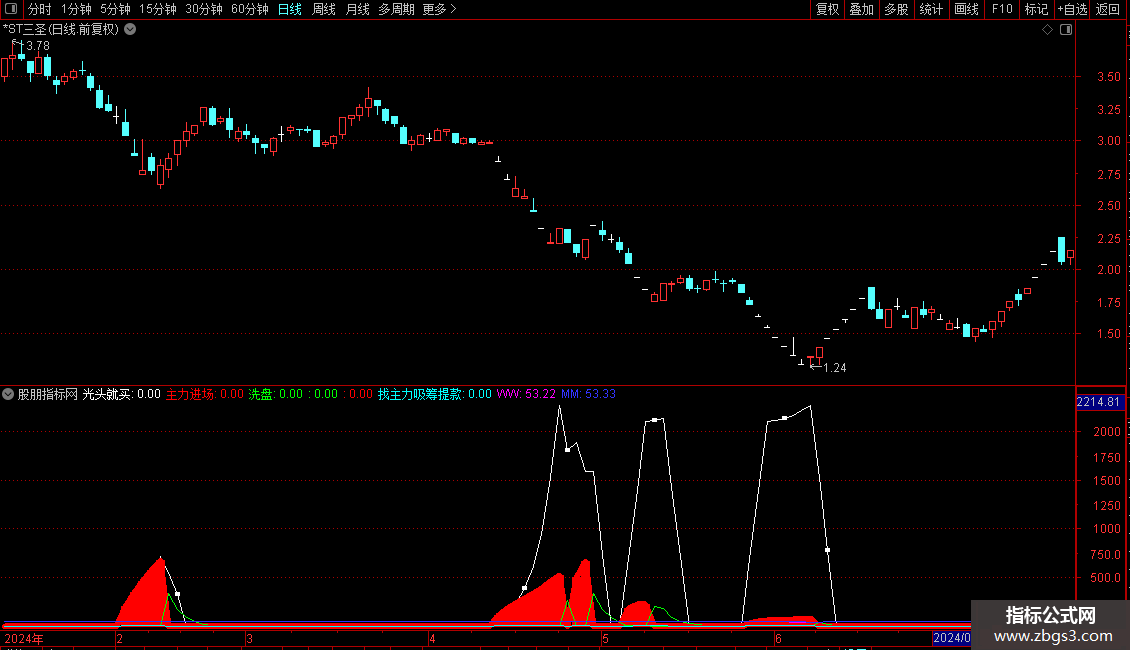Click the 3.78 high price label
The height and width of the screenshot is (650, 1130).
[37, 46]
